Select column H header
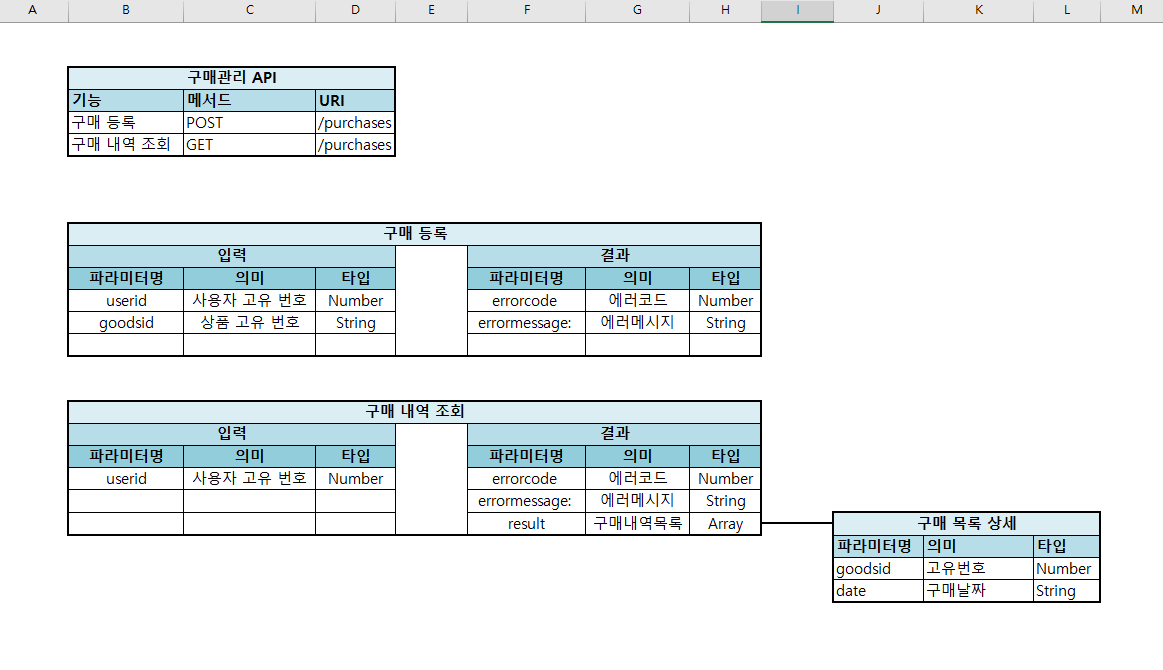The width and height of the screenshot is (1163, 670). 725,10
